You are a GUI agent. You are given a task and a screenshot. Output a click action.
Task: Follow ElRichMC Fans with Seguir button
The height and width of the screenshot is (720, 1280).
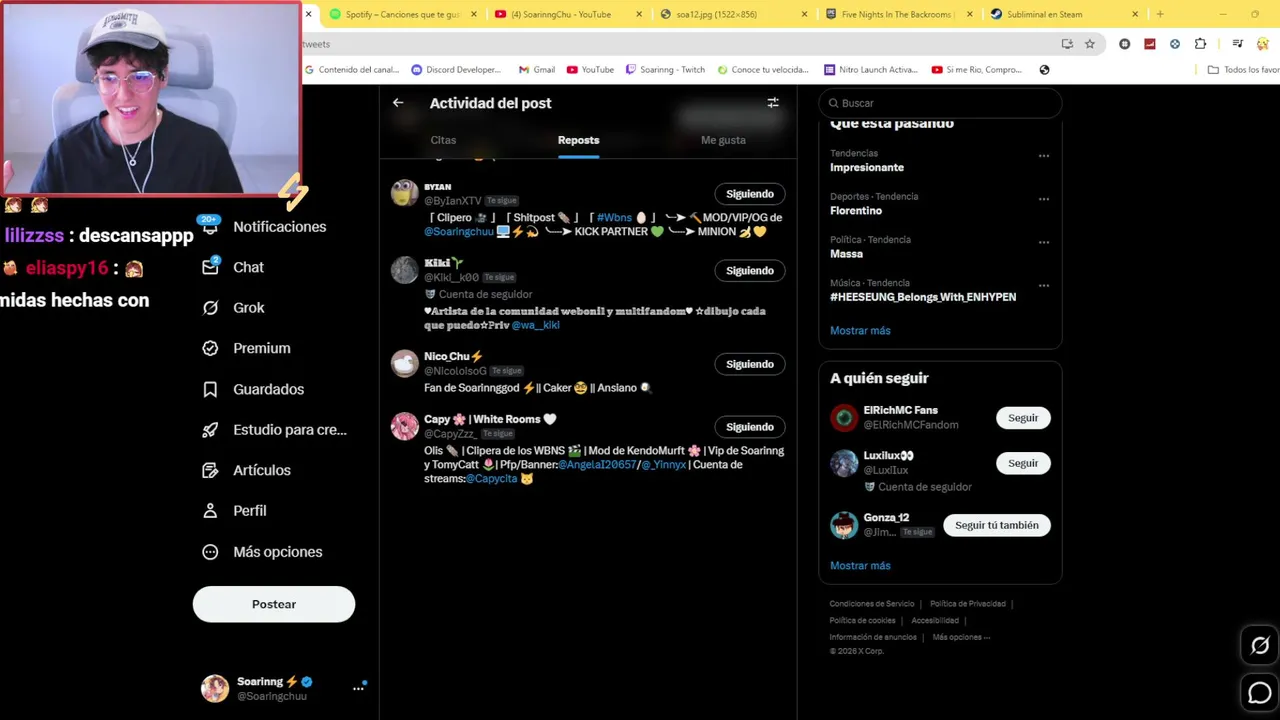coord(1023,418)
